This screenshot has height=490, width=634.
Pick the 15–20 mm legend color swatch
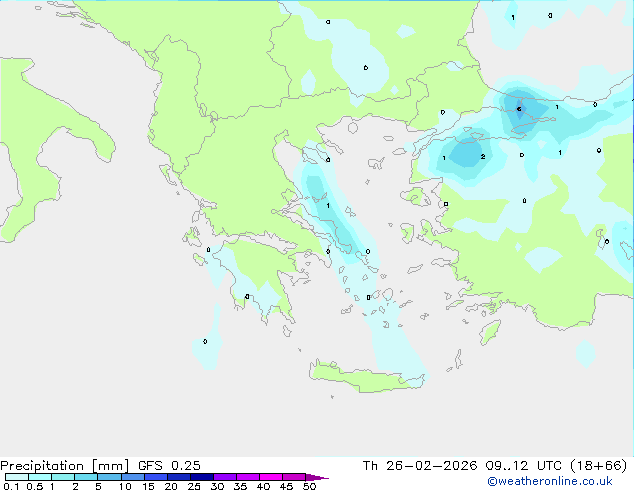(x=156, y=477)
